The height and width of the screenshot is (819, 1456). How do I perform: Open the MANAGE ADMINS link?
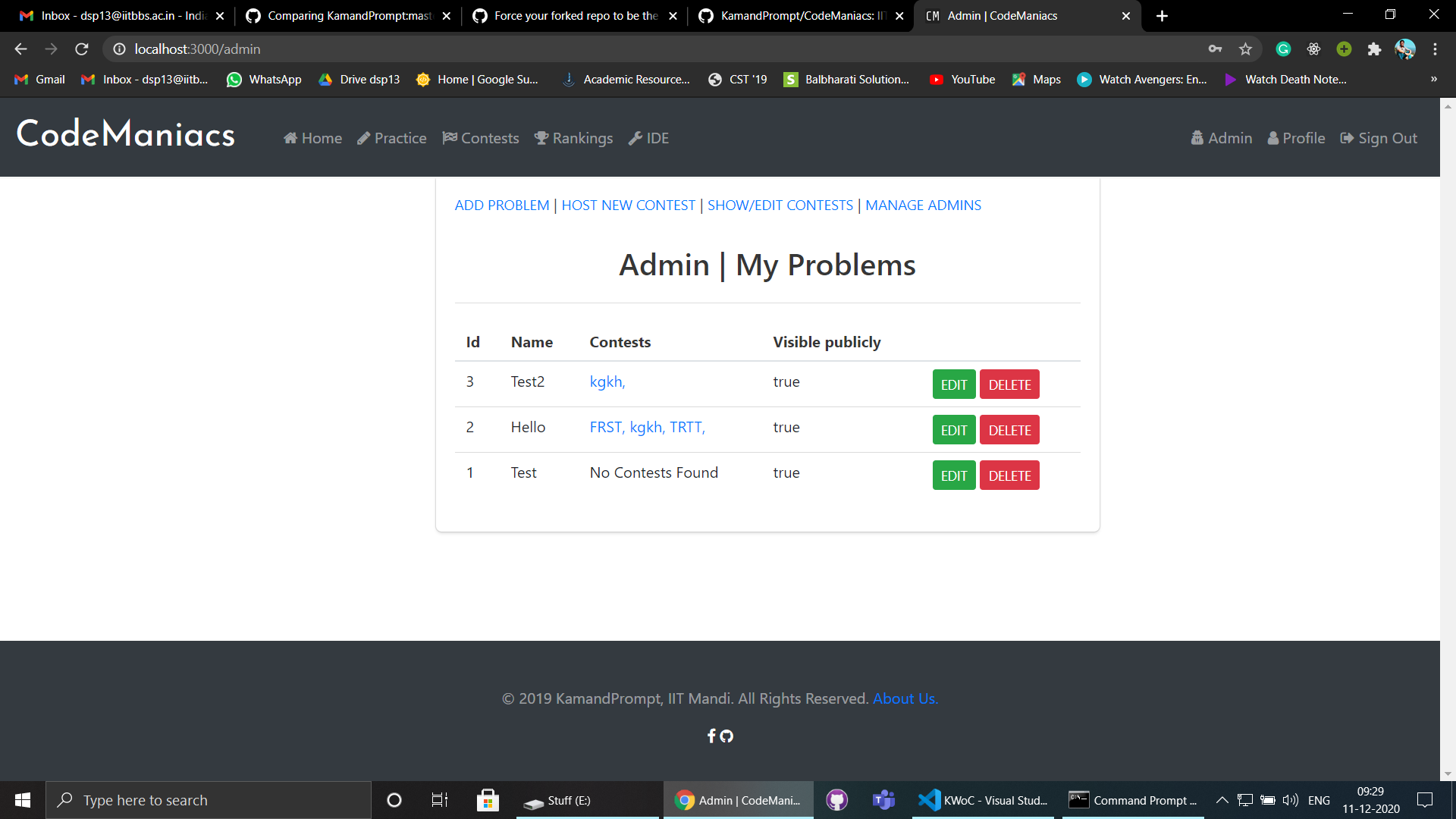(x=923, y=206)
